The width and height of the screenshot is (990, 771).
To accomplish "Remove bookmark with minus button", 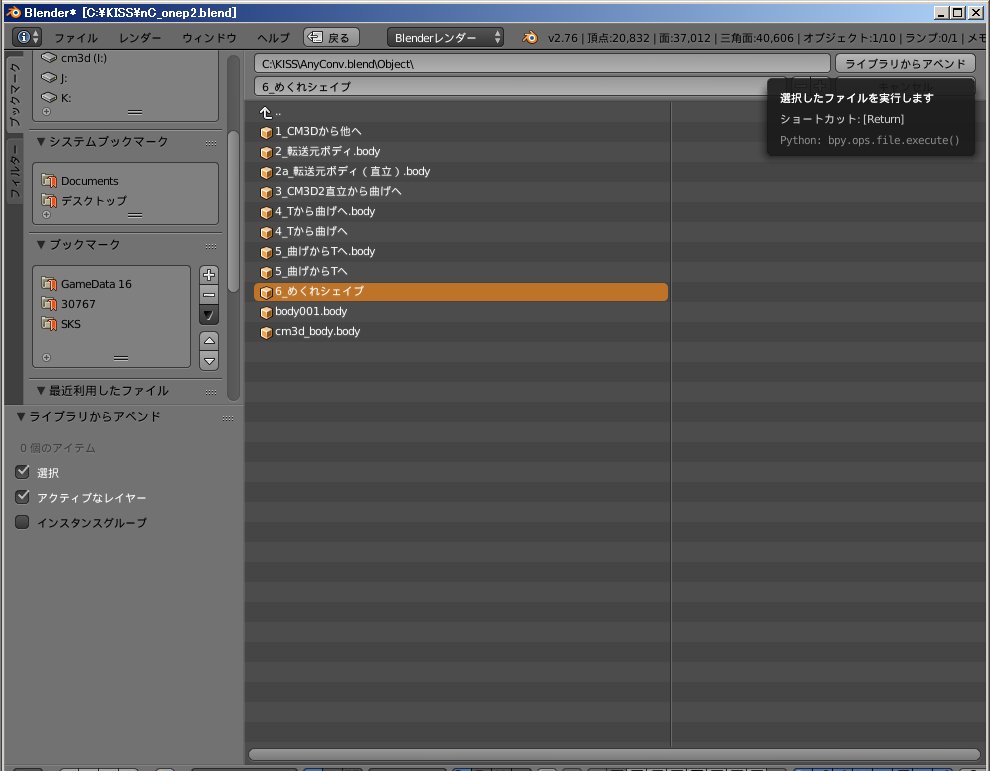I will coord(209,294).
